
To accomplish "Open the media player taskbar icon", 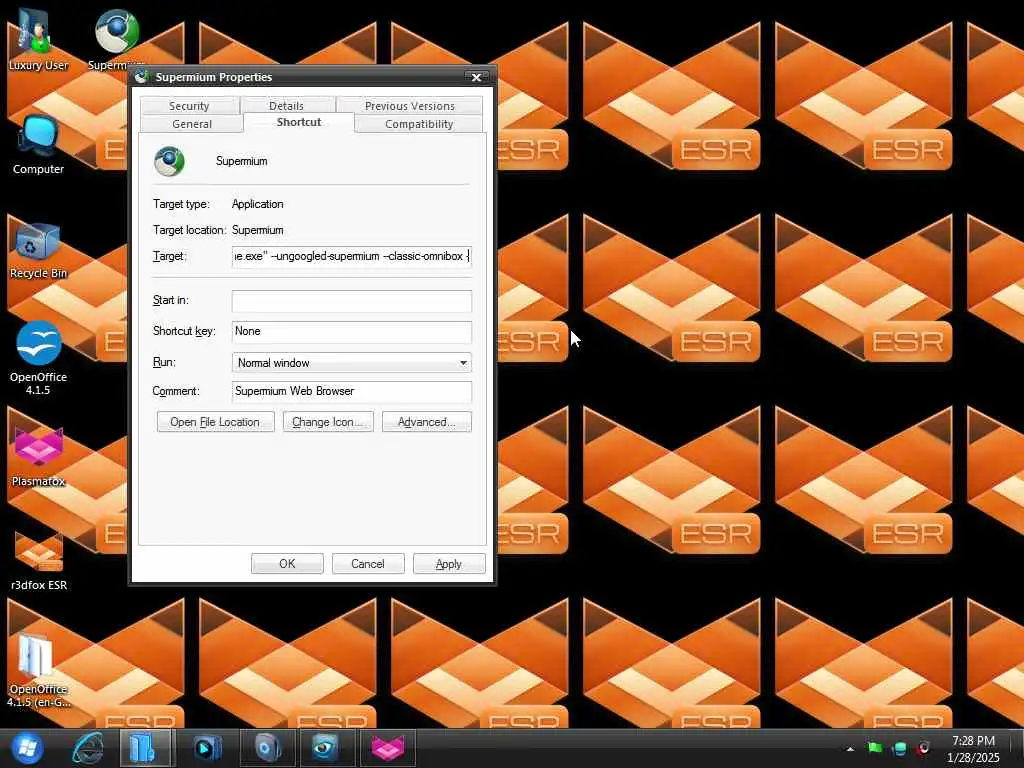I will click(208, 748).
